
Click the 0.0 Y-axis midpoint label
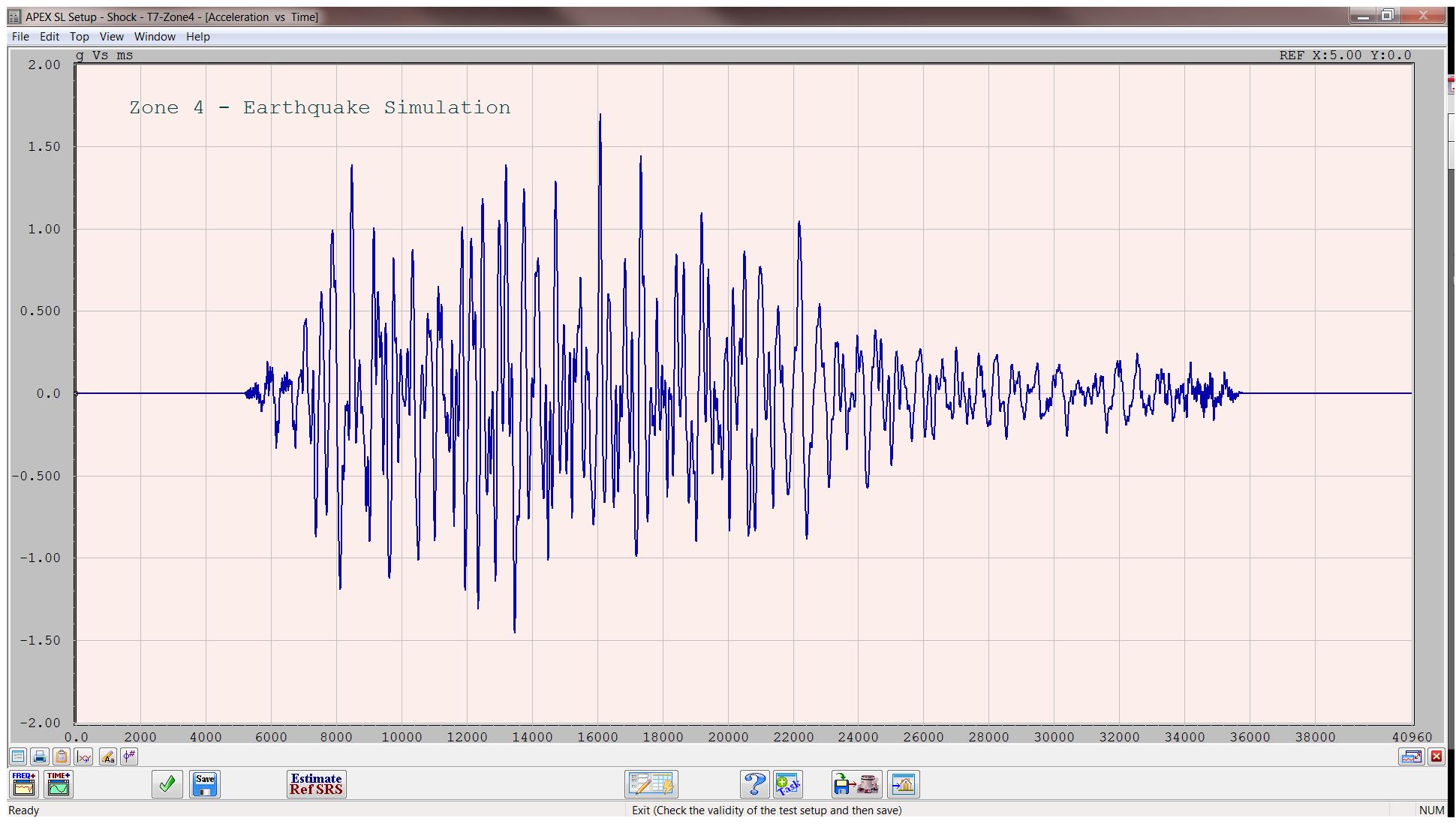[48, 393]
